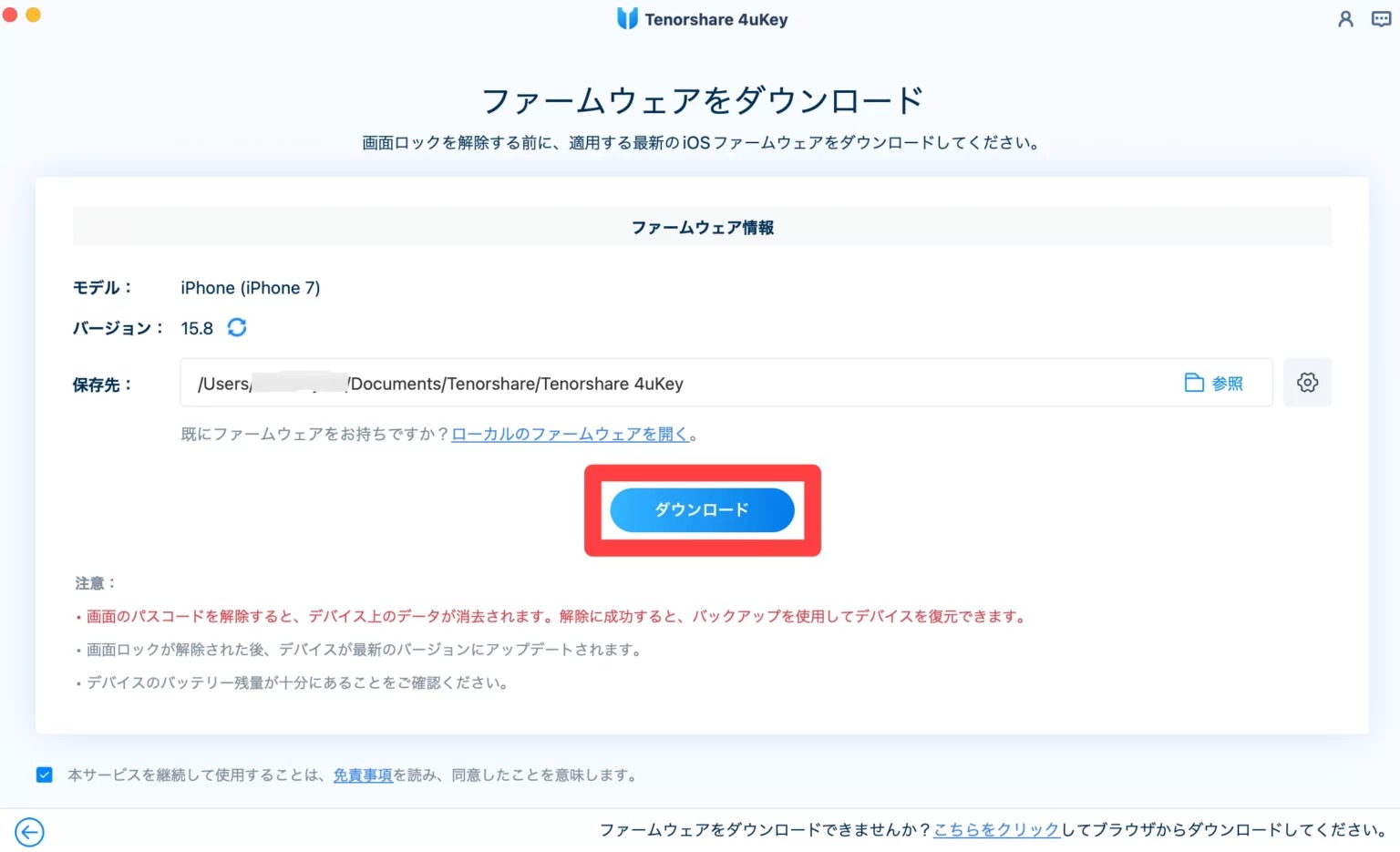Screen dimensions: 1400x852
Task: Click the version number 15.8
Action: coord(197,328)
